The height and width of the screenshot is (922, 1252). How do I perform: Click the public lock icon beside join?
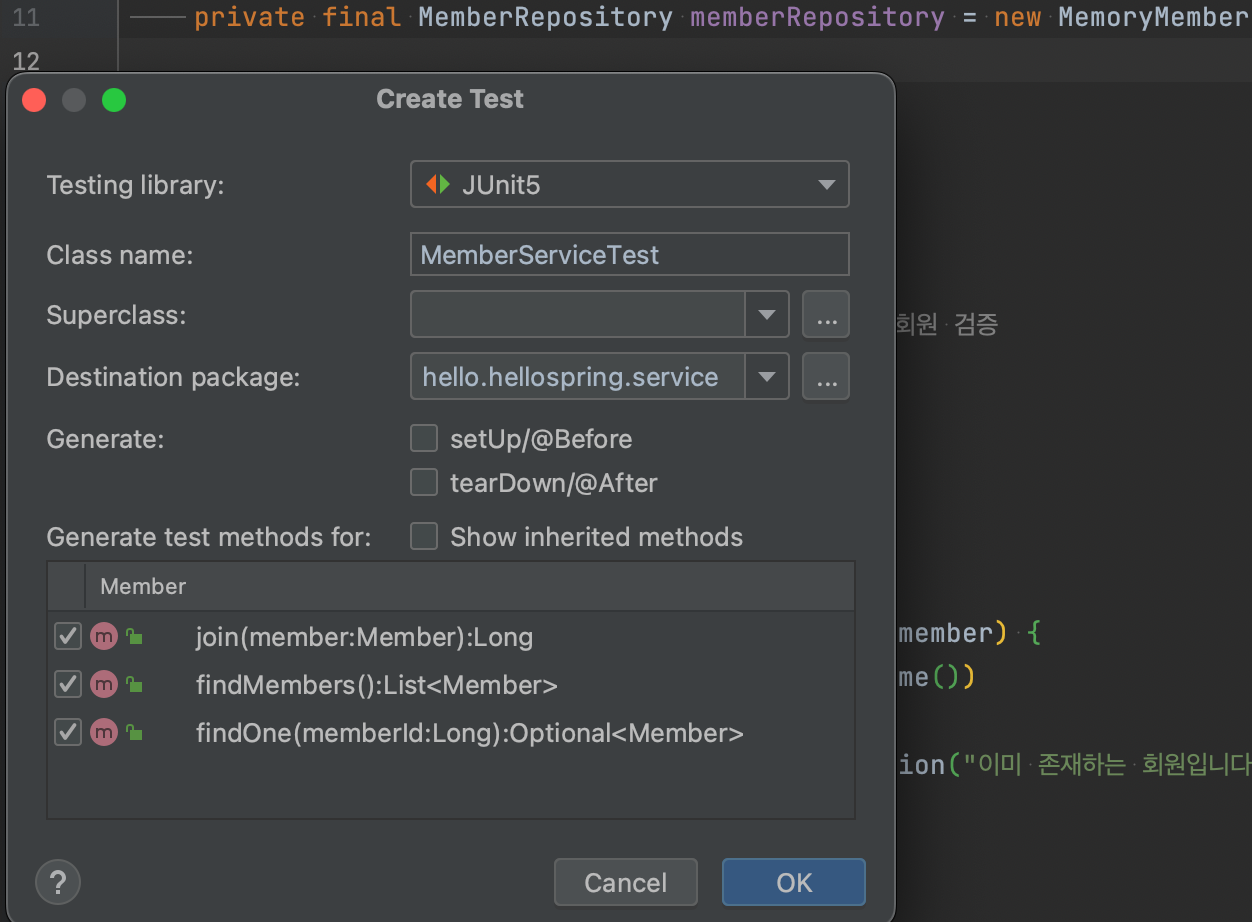[x=134, y=637]
